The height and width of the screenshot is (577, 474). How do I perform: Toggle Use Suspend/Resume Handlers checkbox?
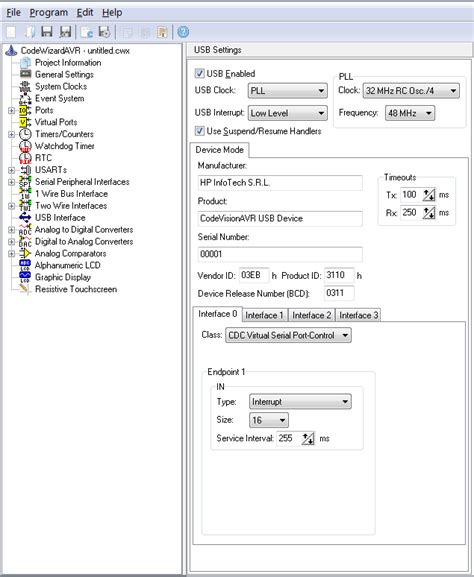click(x=199, y=131)
